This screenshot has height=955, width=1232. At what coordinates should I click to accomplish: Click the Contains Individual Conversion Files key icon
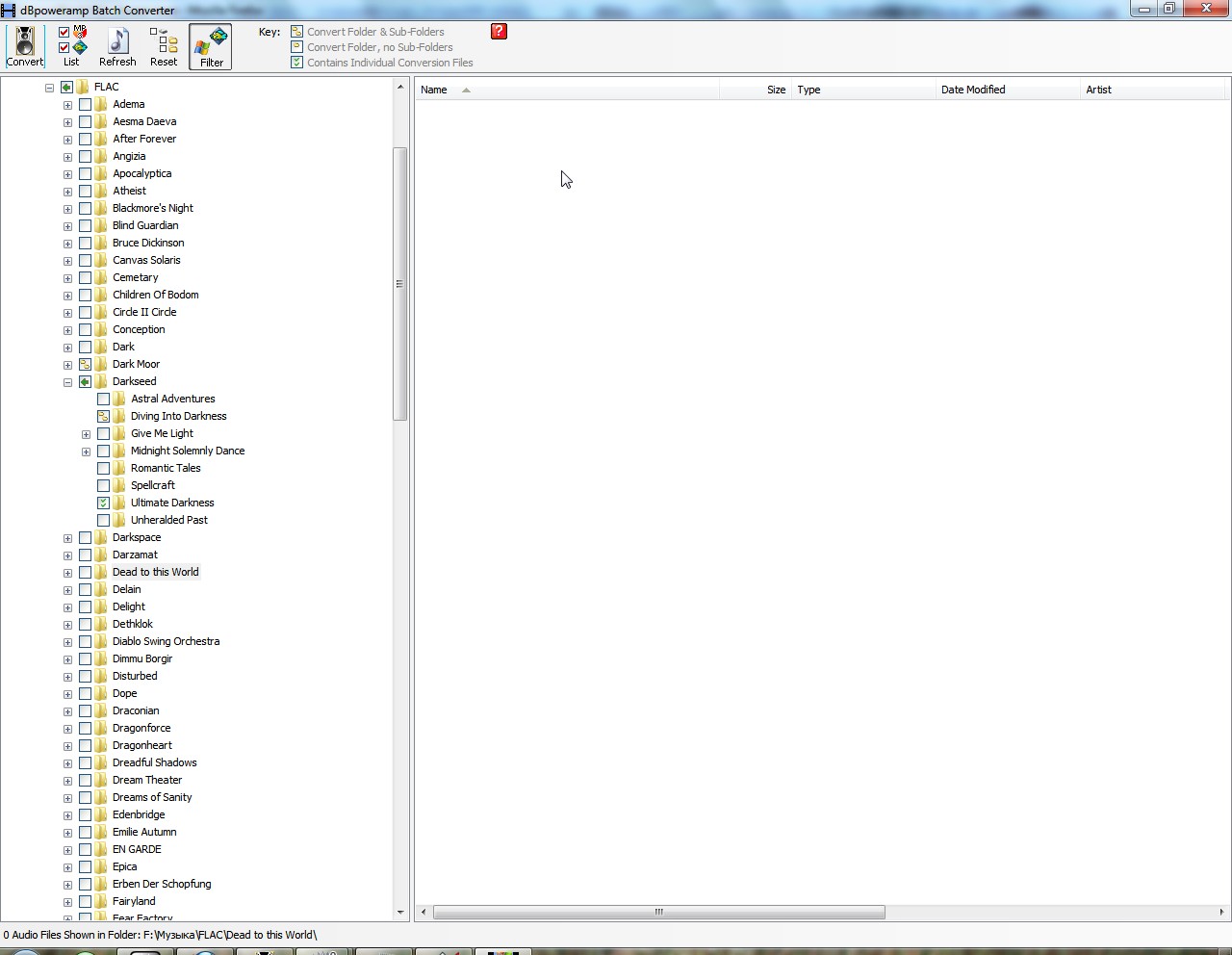296,63
